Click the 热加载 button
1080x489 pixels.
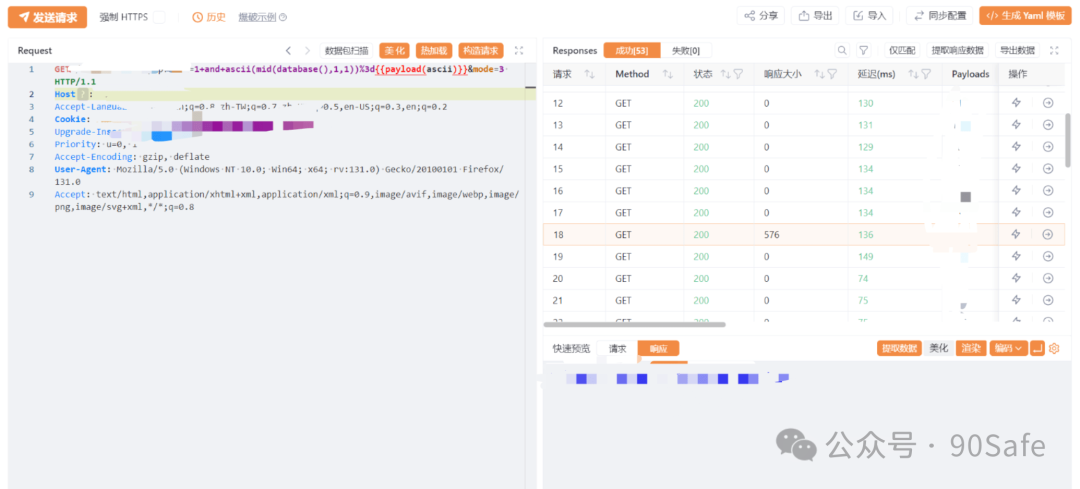click(x=434, y=50)
